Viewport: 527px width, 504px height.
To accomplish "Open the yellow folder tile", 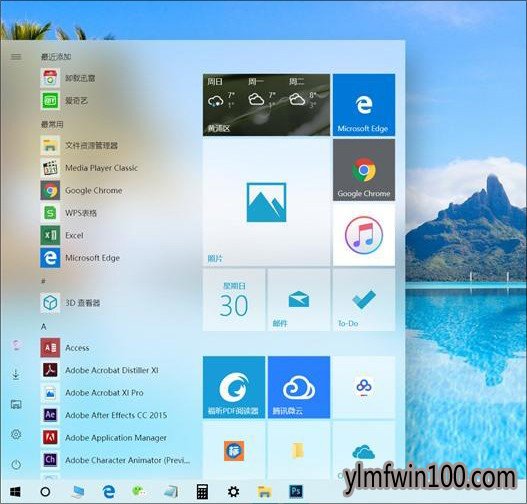I will tap(299, 450).
